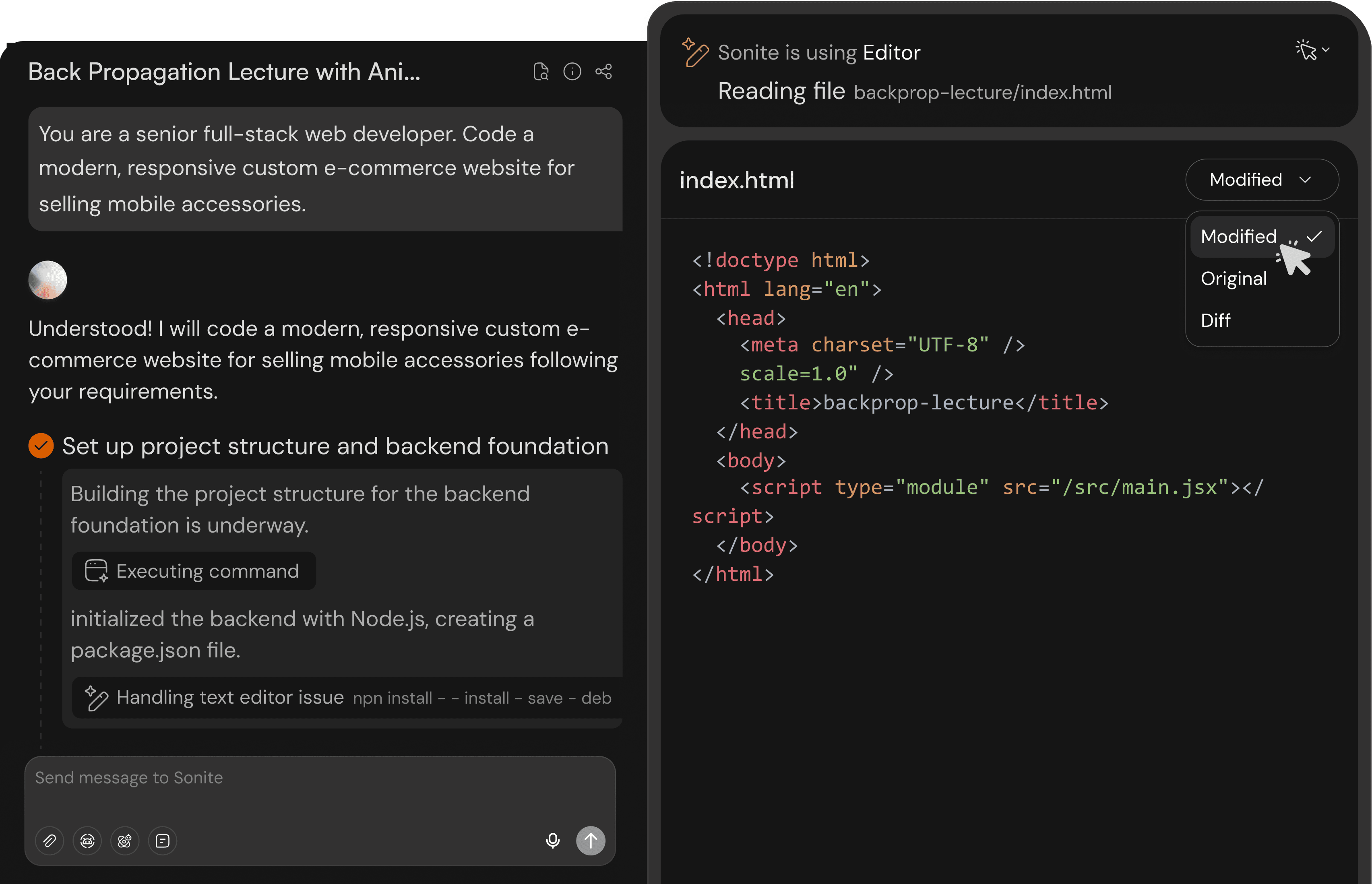1372x884 pixels.
Task: Click the Handling text editor issue step
Action: coord(229,698)
